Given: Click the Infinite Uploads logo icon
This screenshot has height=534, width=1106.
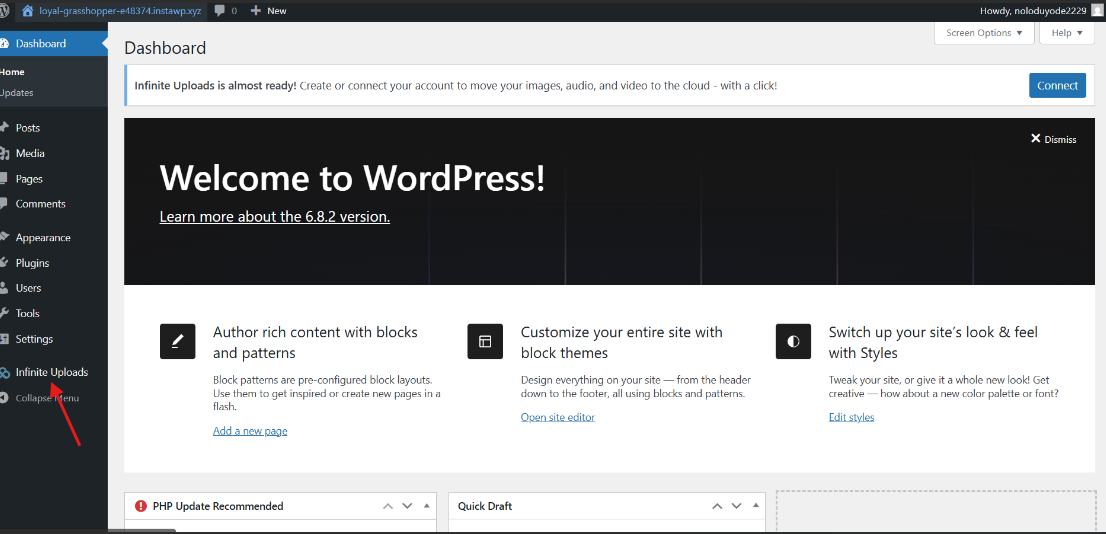Looking at the screenshot, I should click(4, 372).
